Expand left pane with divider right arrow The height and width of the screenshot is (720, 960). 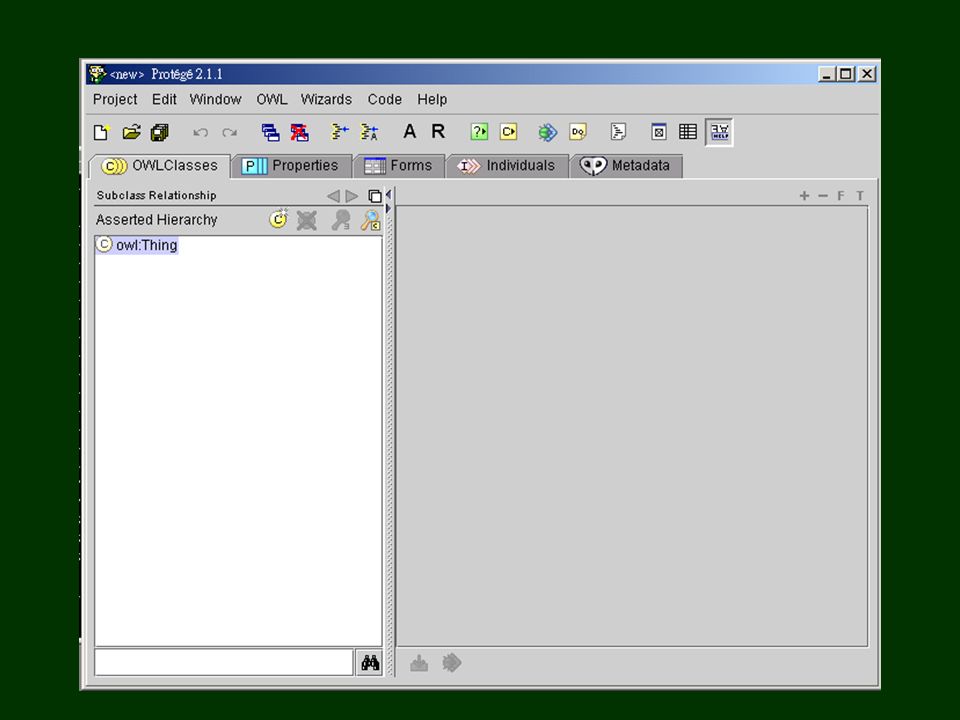click(x=389, y=209)
